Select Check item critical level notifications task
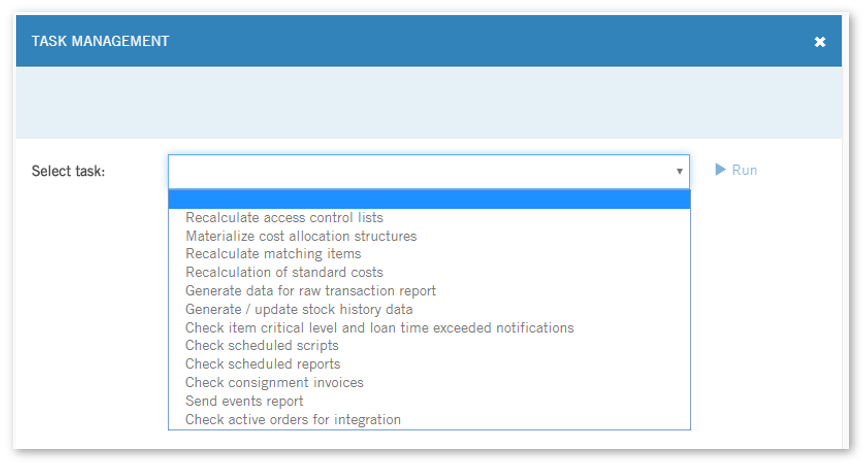The height and width of the screenshot is (465, 868). 430,328
